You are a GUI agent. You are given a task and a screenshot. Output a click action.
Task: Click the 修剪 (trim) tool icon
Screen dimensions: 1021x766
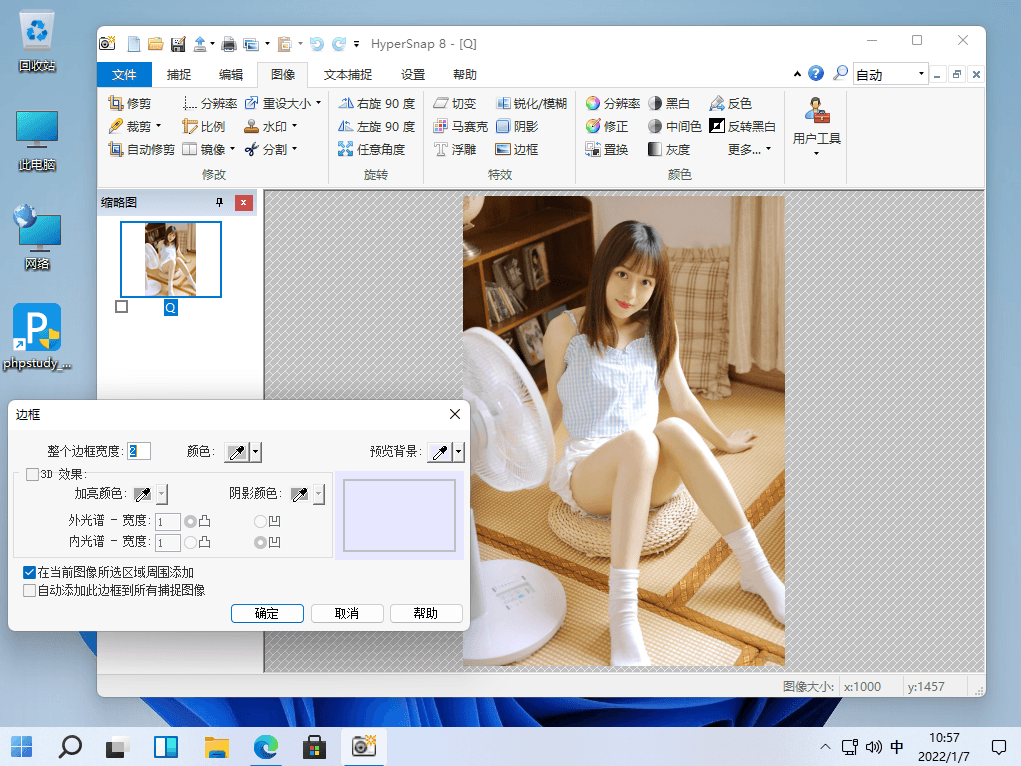tap(116, 104)
